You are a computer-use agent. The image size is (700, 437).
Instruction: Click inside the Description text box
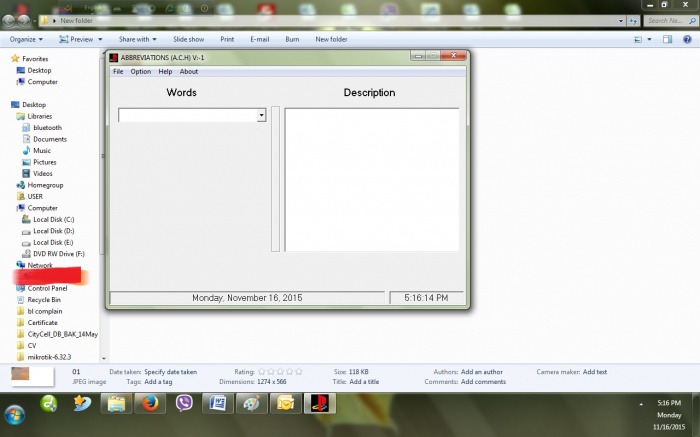(371, 180)
